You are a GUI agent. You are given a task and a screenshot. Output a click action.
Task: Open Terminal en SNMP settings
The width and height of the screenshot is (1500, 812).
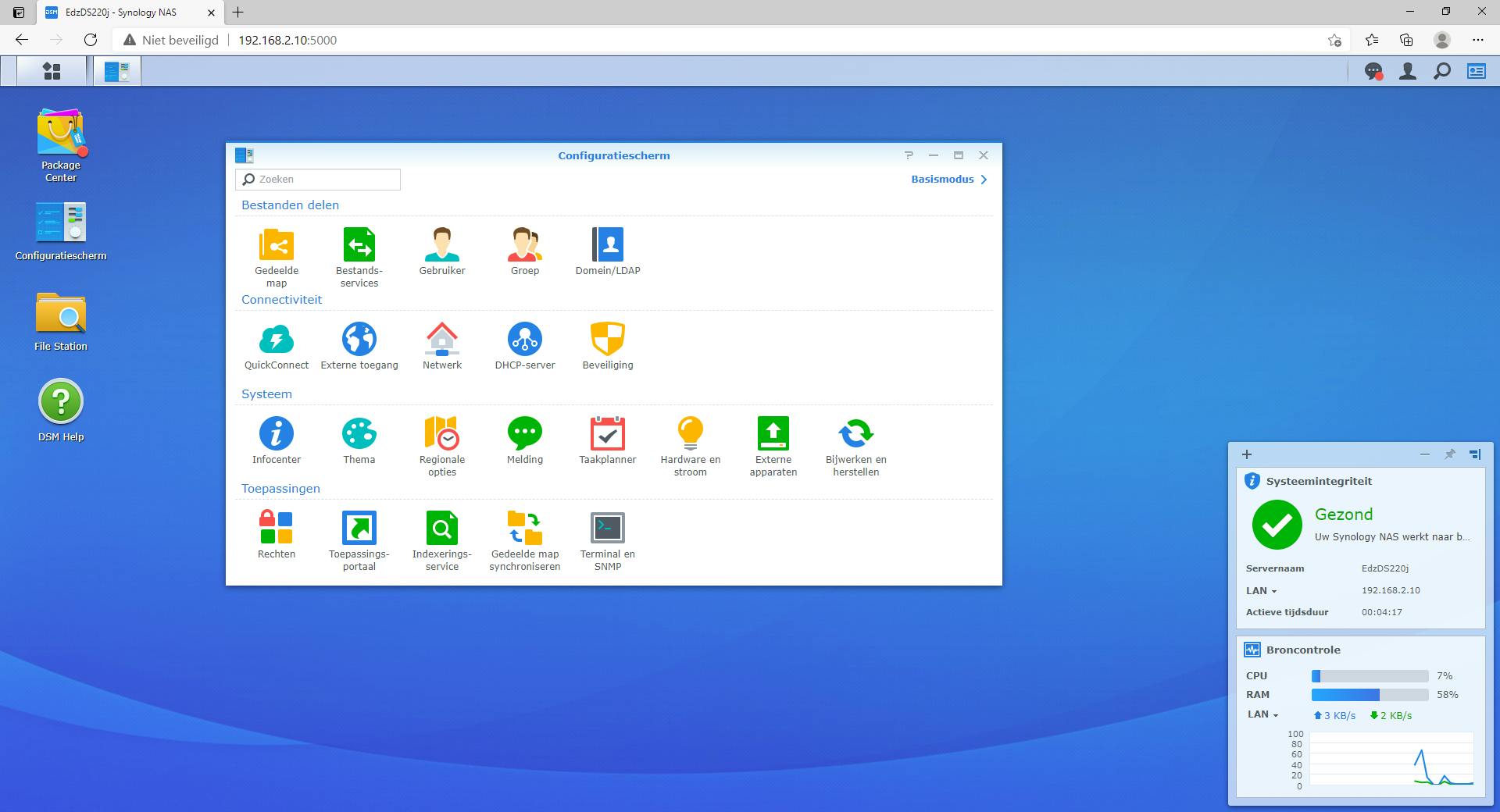coord(608,540)
